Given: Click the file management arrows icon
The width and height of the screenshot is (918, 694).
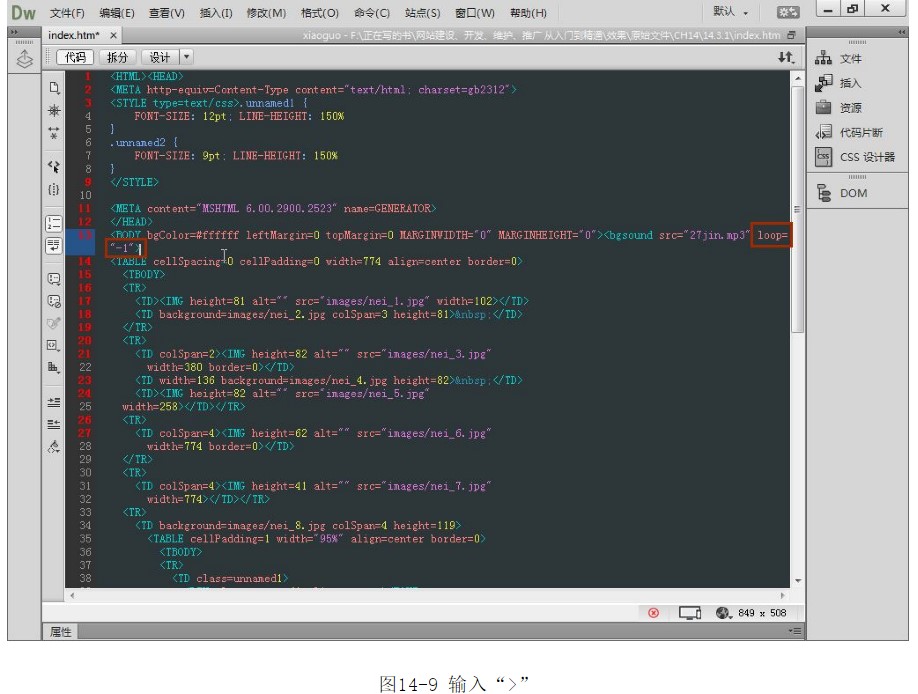Looking at the screenshot, I should pos(786,58).
